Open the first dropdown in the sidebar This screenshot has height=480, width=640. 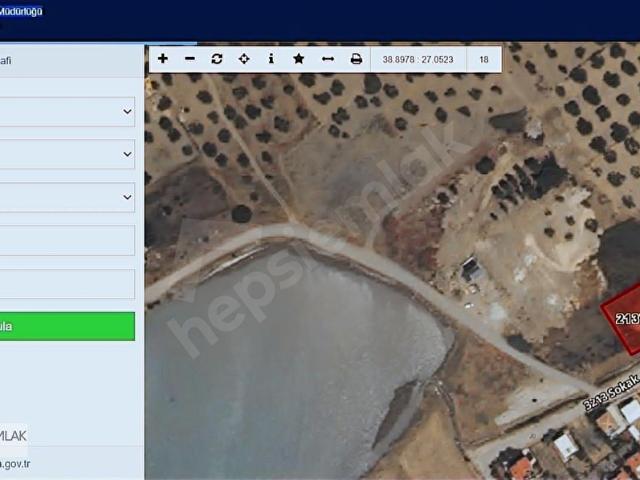coord(67,112)
